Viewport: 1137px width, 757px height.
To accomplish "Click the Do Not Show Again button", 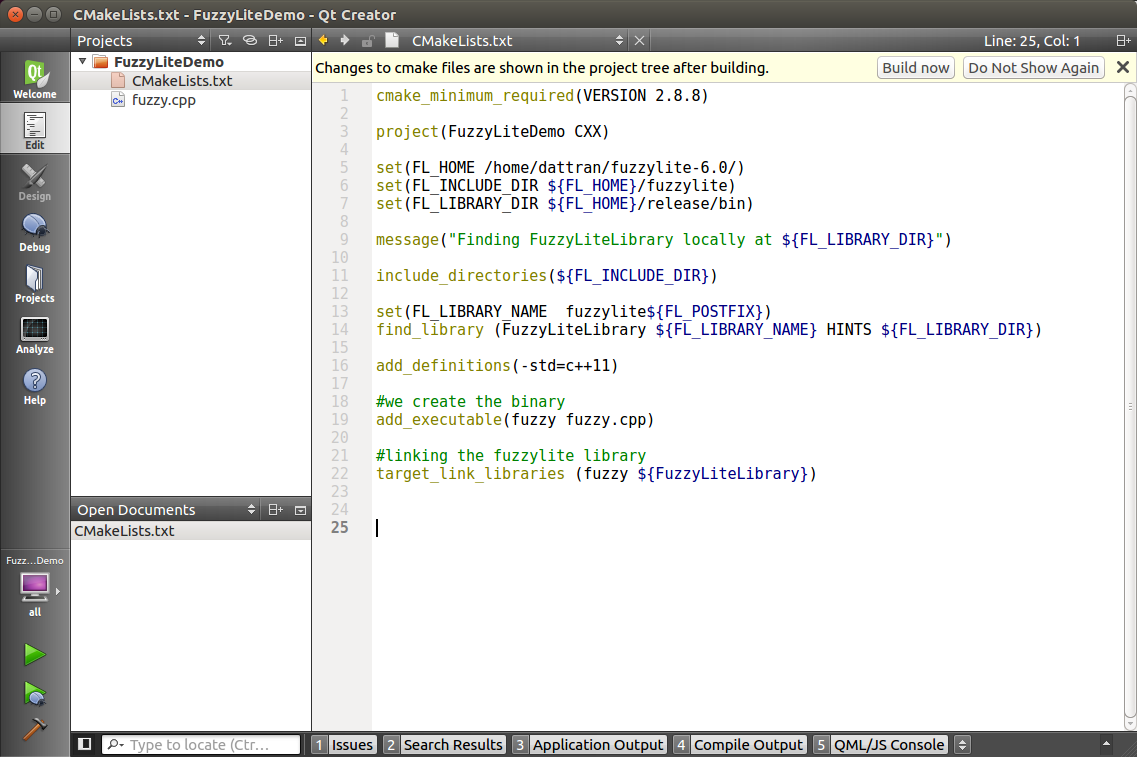I will (1033, 67).
